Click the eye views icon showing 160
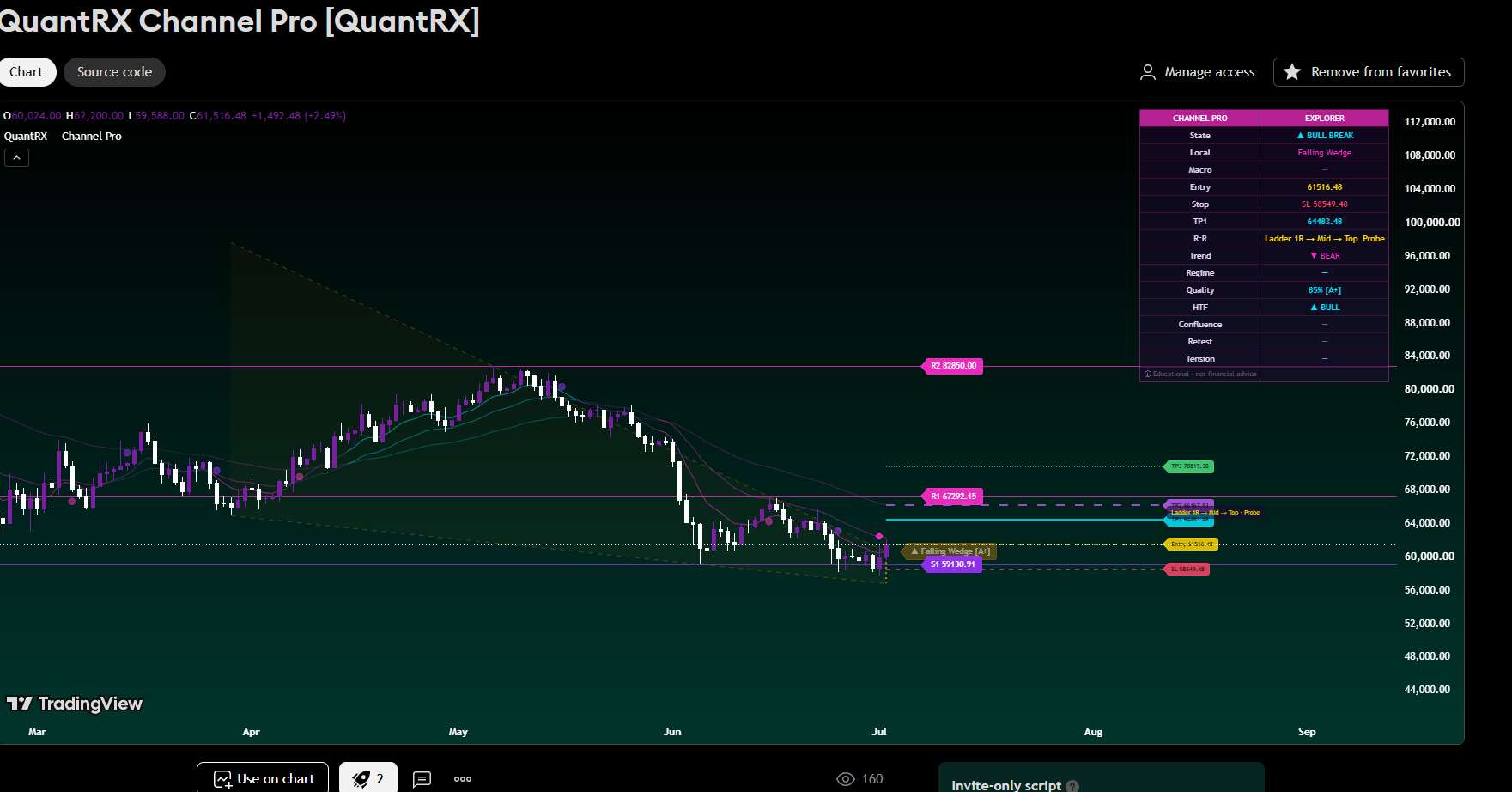 (846, 778)
